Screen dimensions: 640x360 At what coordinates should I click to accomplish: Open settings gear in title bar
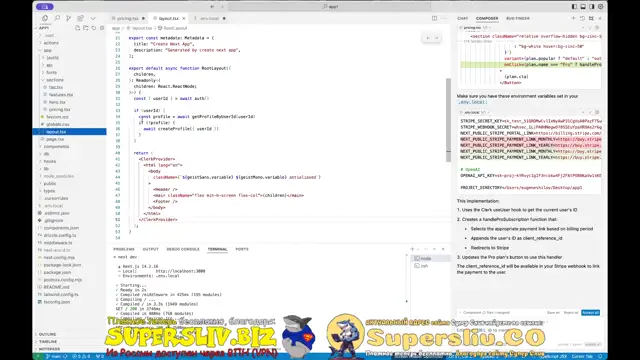point(600,7)
